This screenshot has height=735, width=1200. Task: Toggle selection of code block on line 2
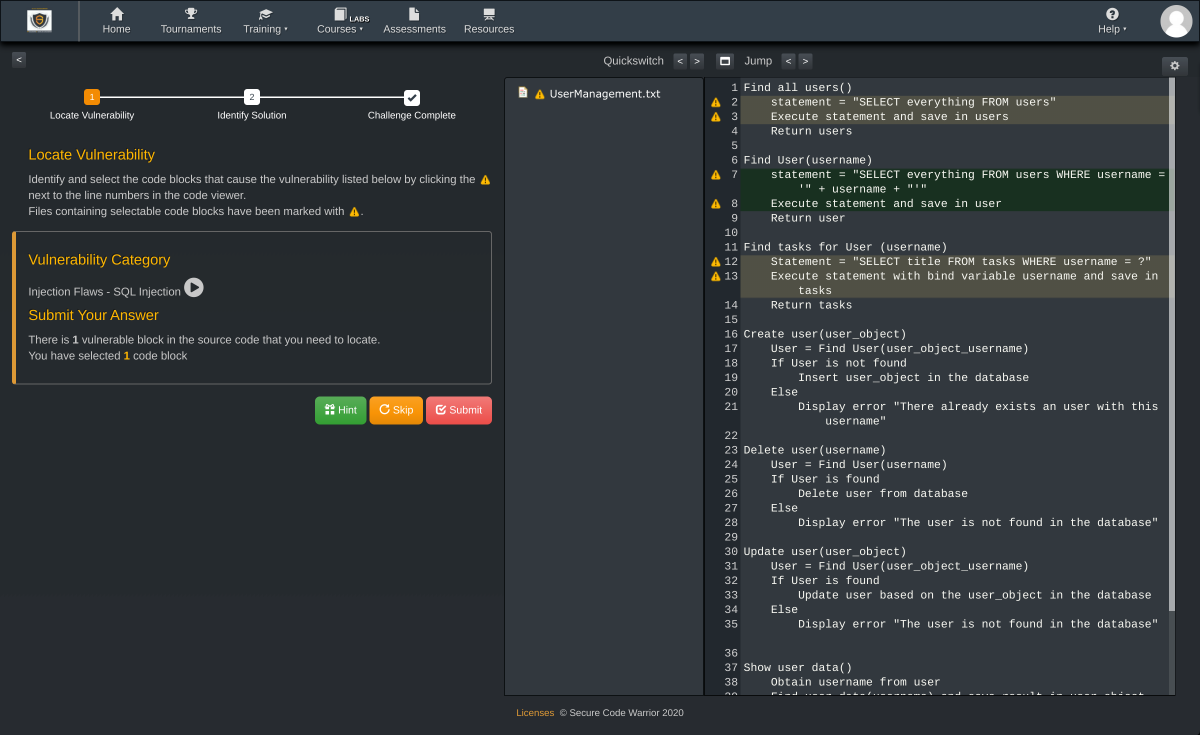click(x=716, y=102)
